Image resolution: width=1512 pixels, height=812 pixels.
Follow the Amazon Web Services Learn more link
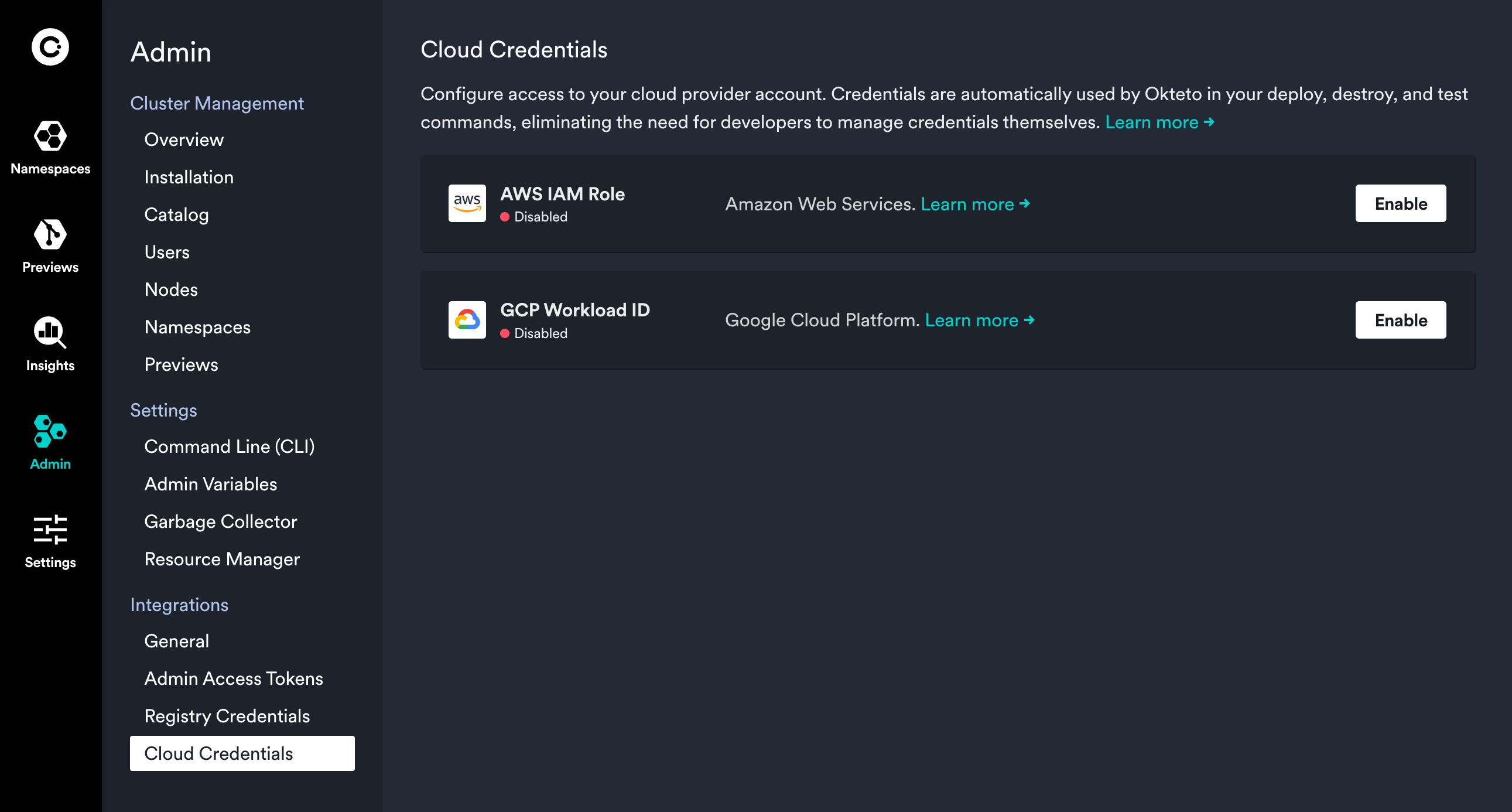[x=969, y=204]
